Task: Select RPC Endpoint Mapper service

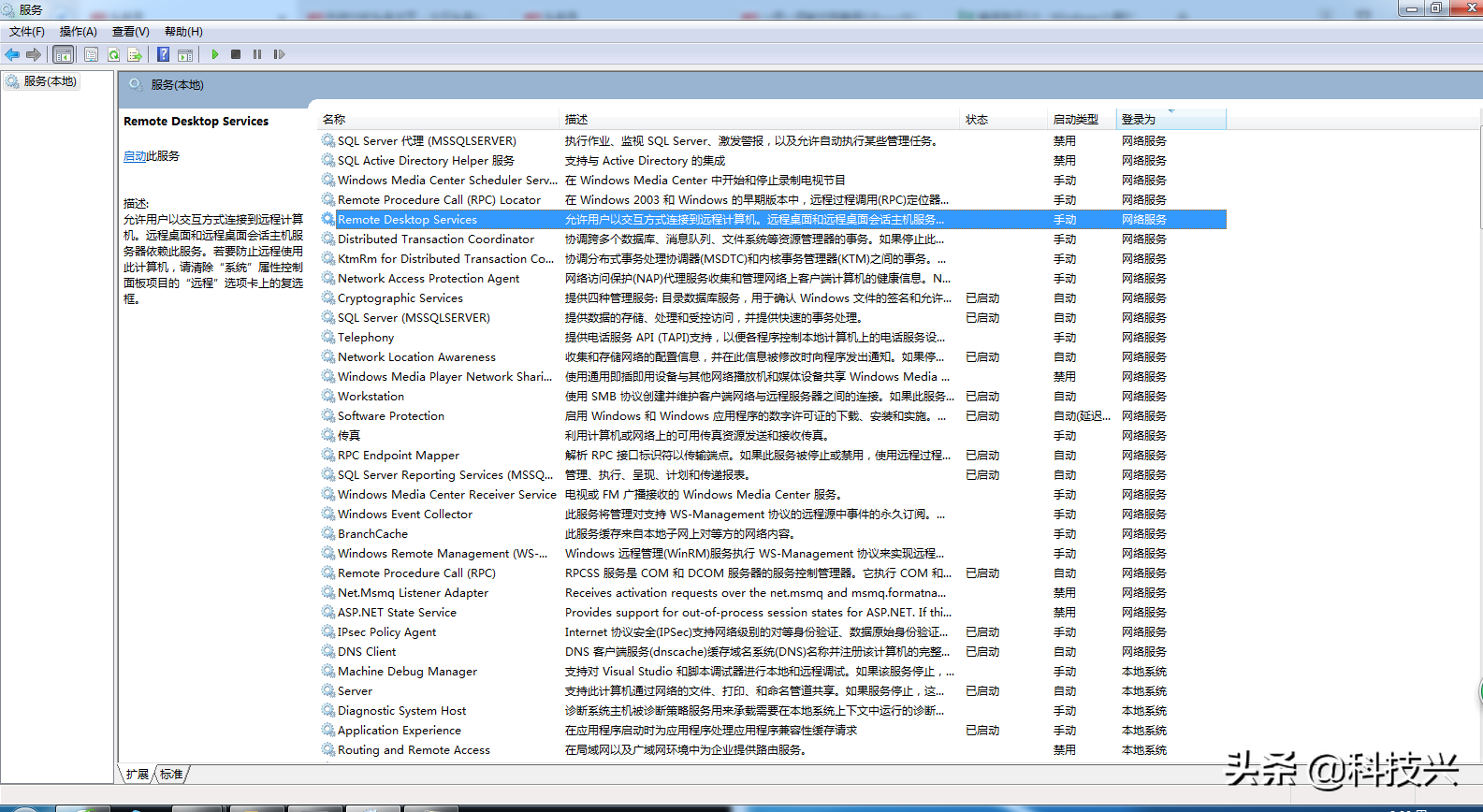Action: click(x=773, y=455)
